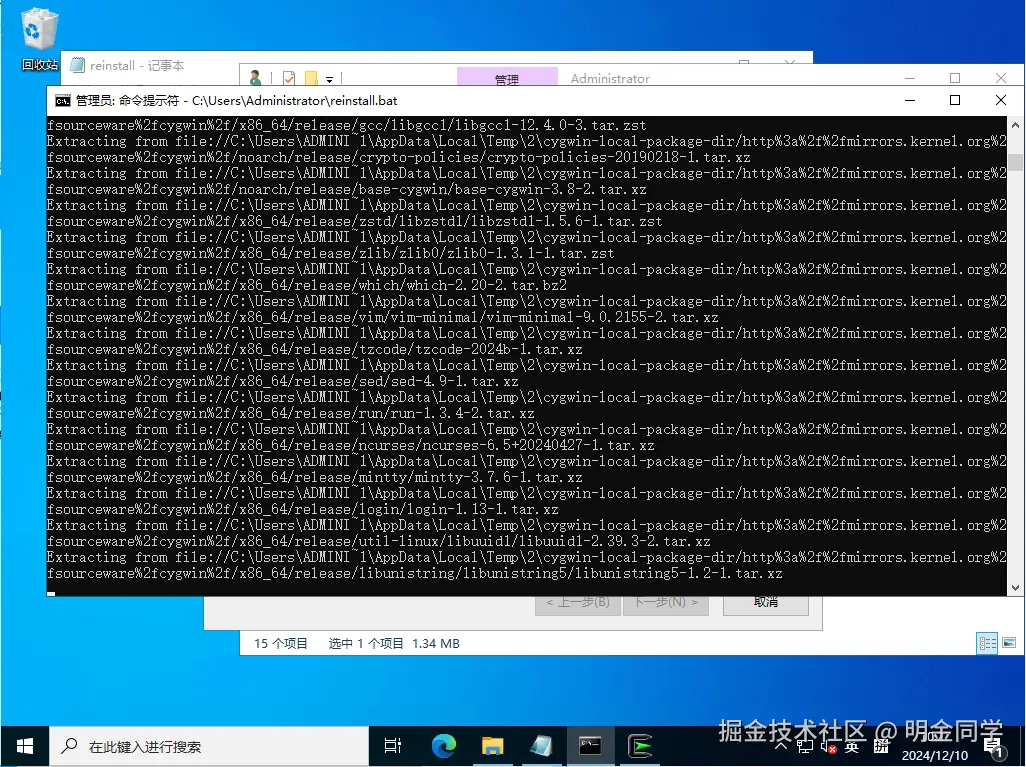Click New Folder icon in Explorer quick access toolbar
Screen dimensions: 1026x767
pos(311,79)
